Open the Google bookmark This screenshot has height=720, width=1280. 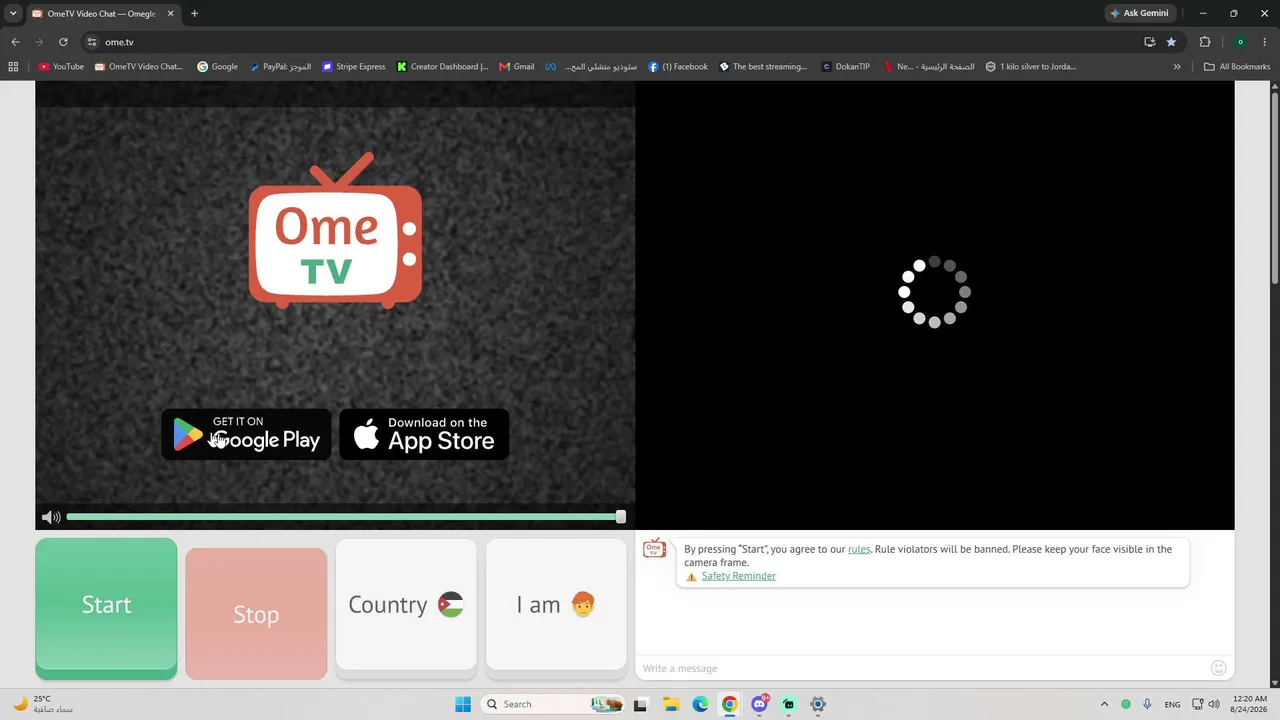coord(217,67)
